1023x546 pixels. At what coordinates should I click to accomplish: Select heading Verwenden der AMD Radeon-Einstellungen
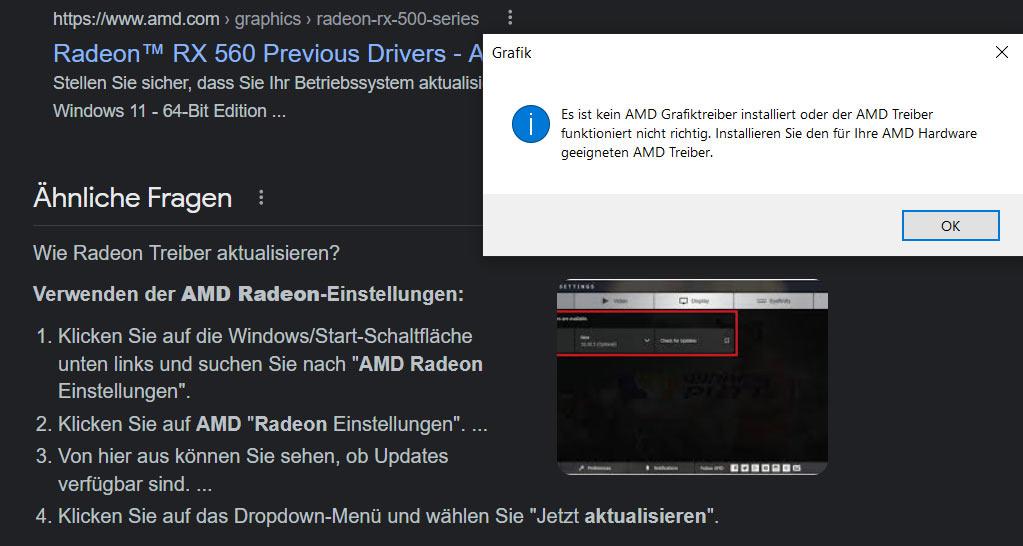(x=249, y=294)
